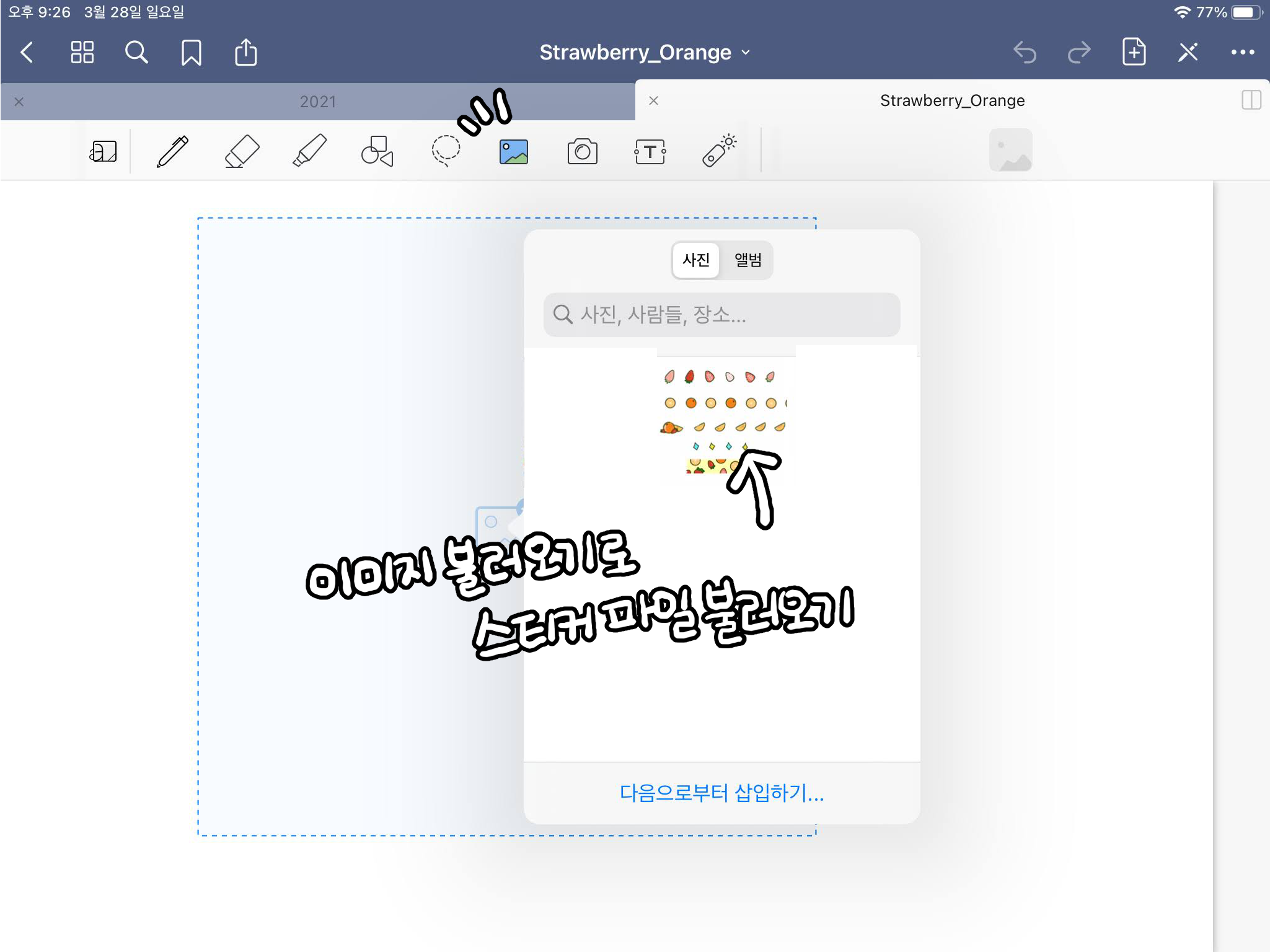The height and width of the screenshot is (952, 1270).
Task: Click the Image insert tool
Action: coord(514,151)
